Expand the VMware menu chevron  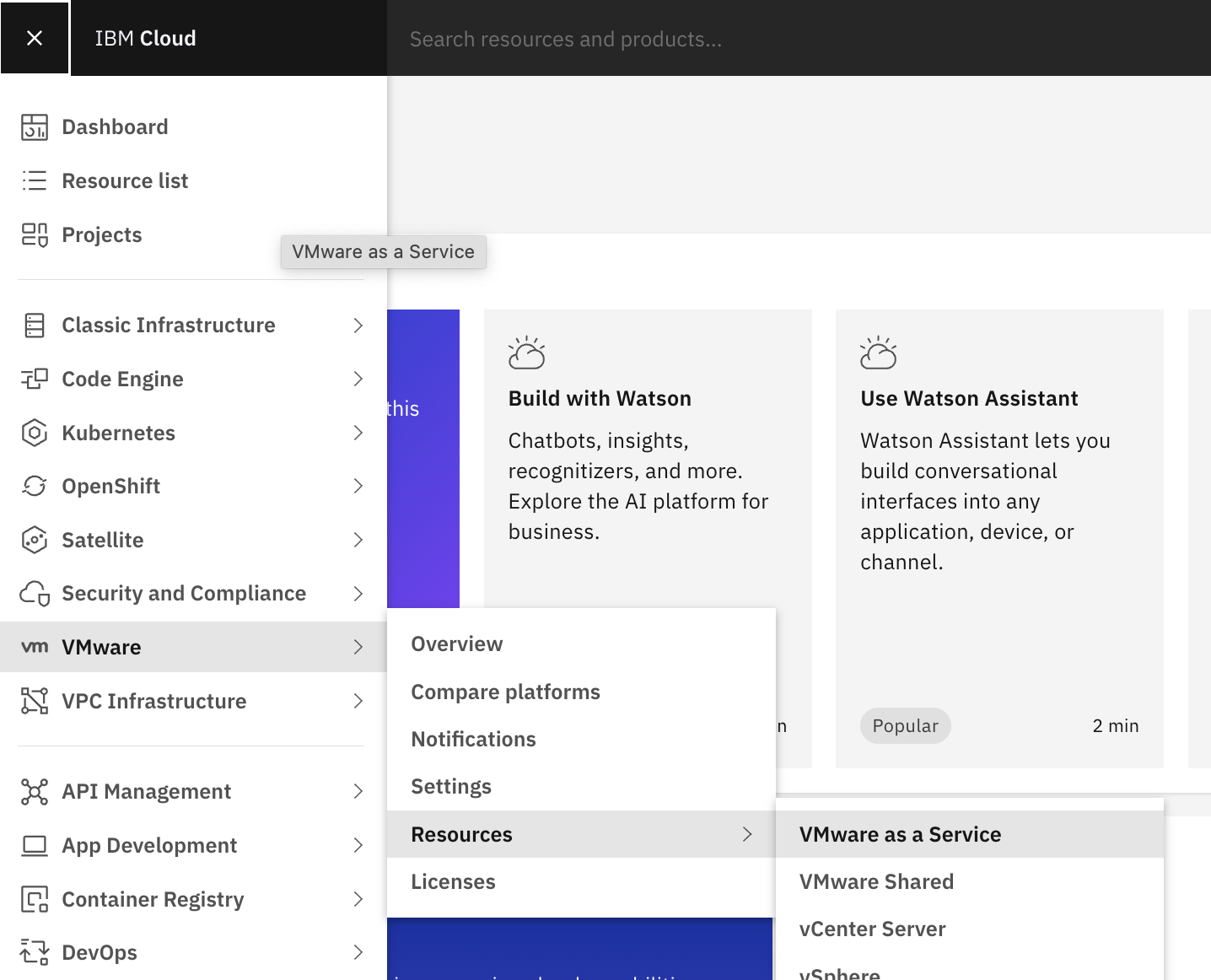coord(358,647)
